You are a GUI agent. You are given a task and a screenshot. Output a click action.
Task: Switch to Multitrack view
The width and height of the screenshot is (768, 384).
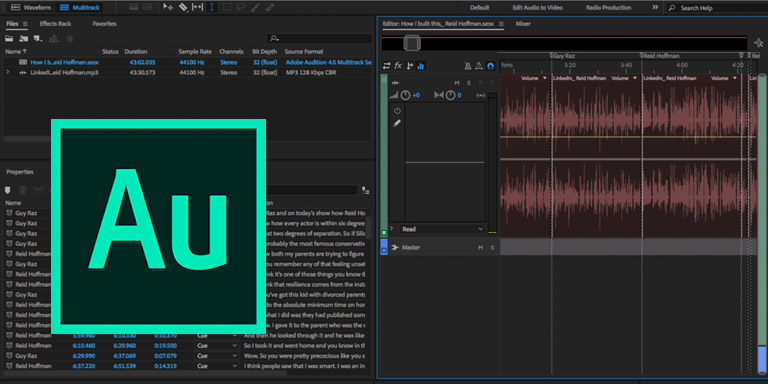pyautogui.click(x=78, y=8)
